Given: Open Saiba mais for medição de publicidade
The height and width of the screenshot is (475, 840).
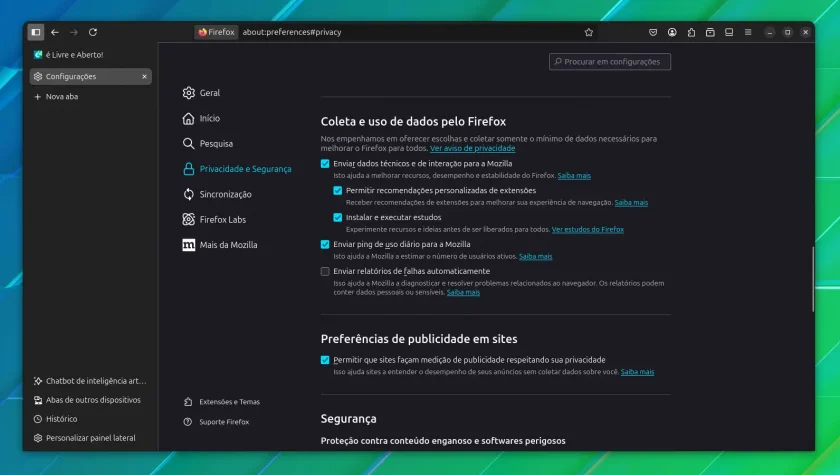Looking at the screenshot, I should (638, 372).
